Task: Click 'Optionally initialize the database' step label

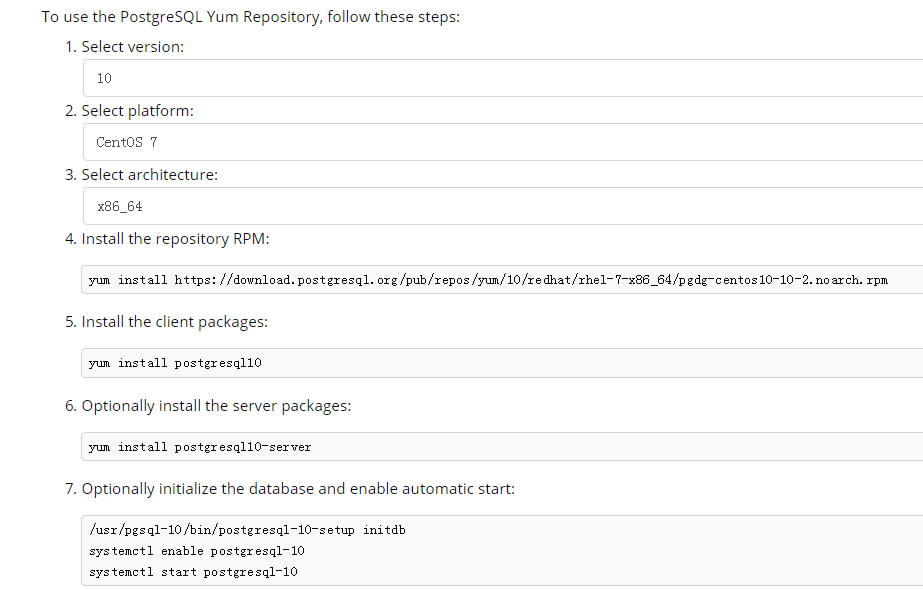Action: pyautogui.click(x=297, y=489)
